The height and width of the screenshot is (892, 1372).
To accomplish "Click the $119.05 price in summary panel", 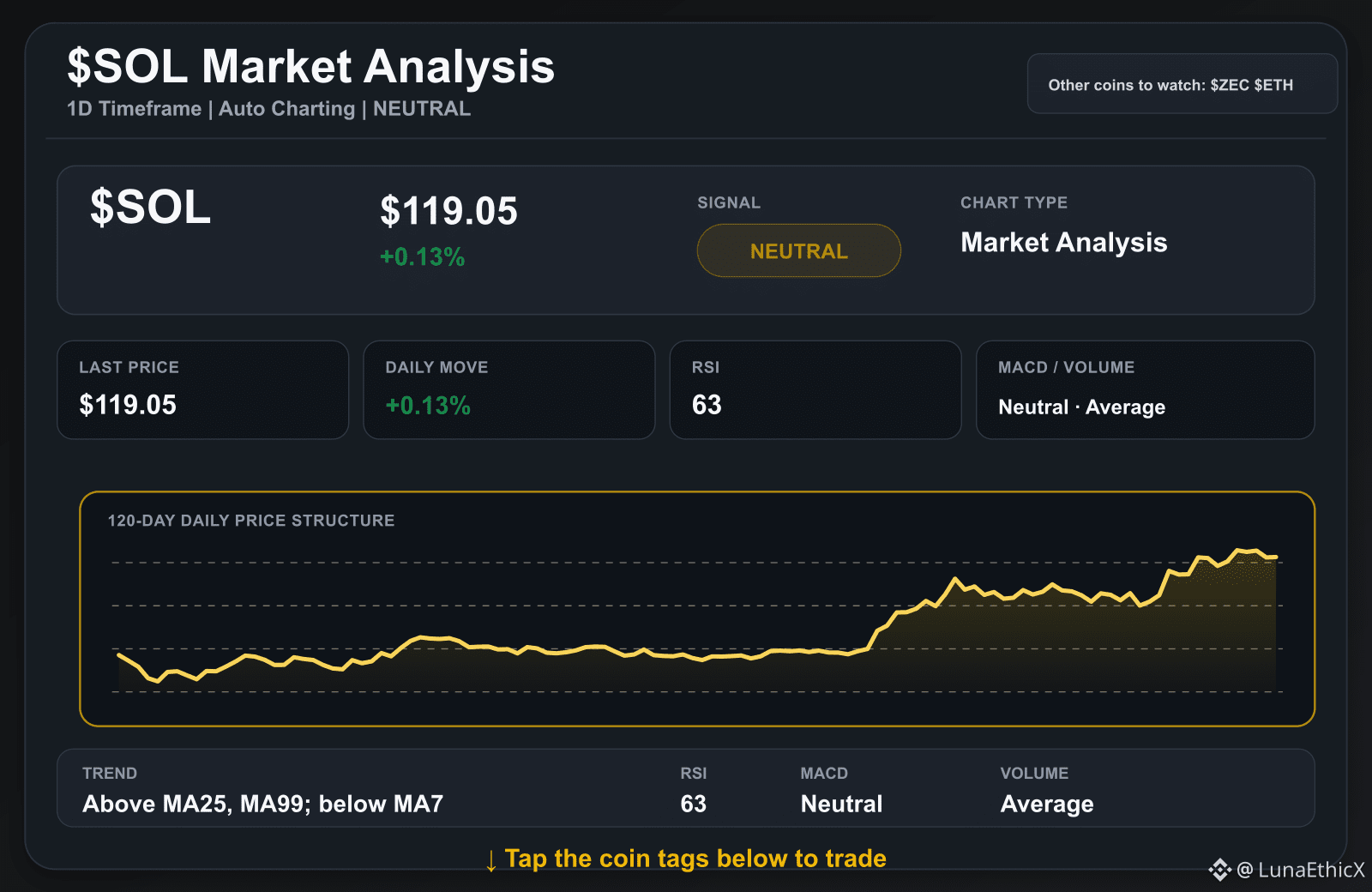I will click(x=448, y=211).
